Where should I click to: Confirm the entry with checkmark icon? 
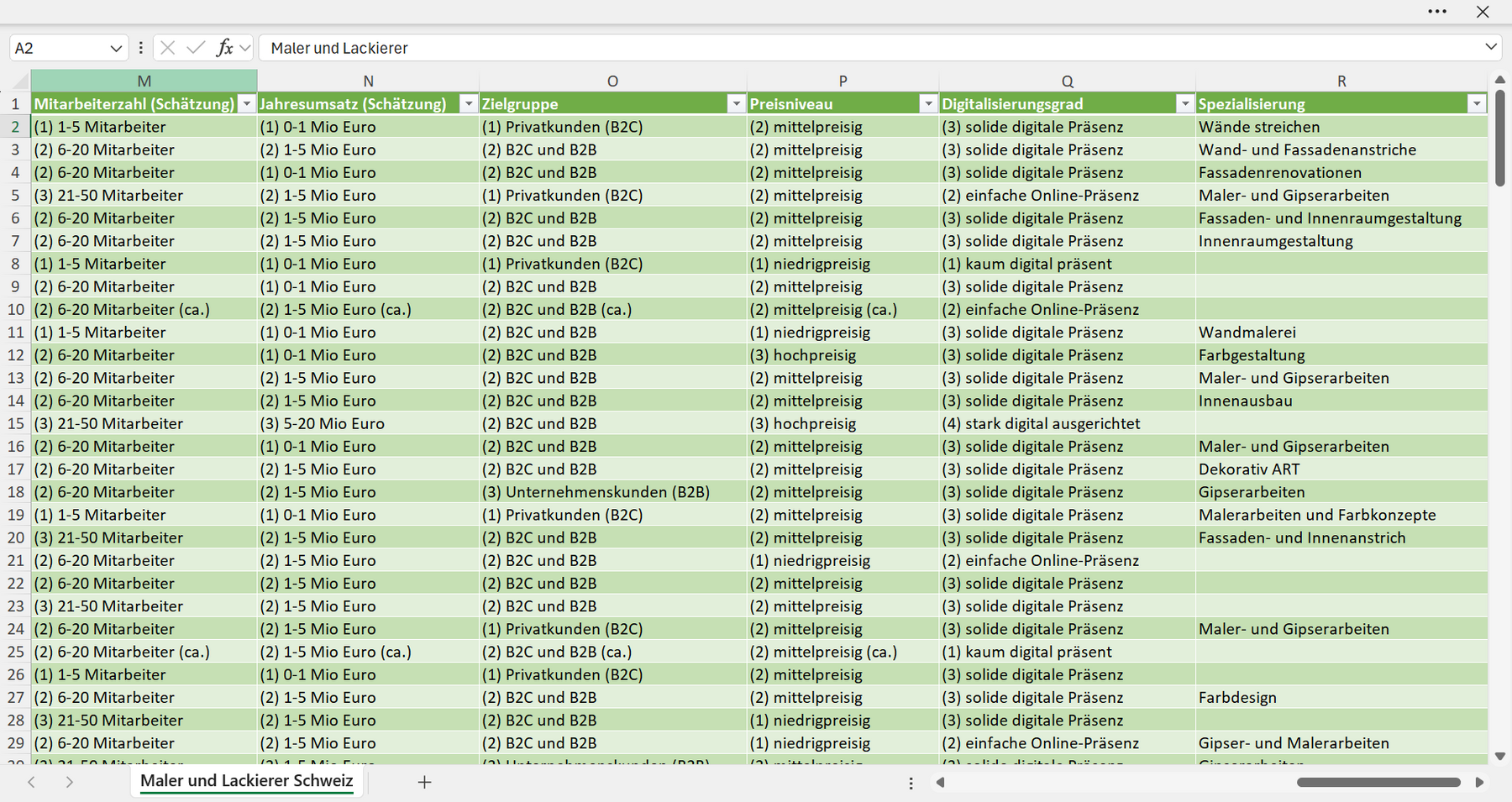point(196,48)
